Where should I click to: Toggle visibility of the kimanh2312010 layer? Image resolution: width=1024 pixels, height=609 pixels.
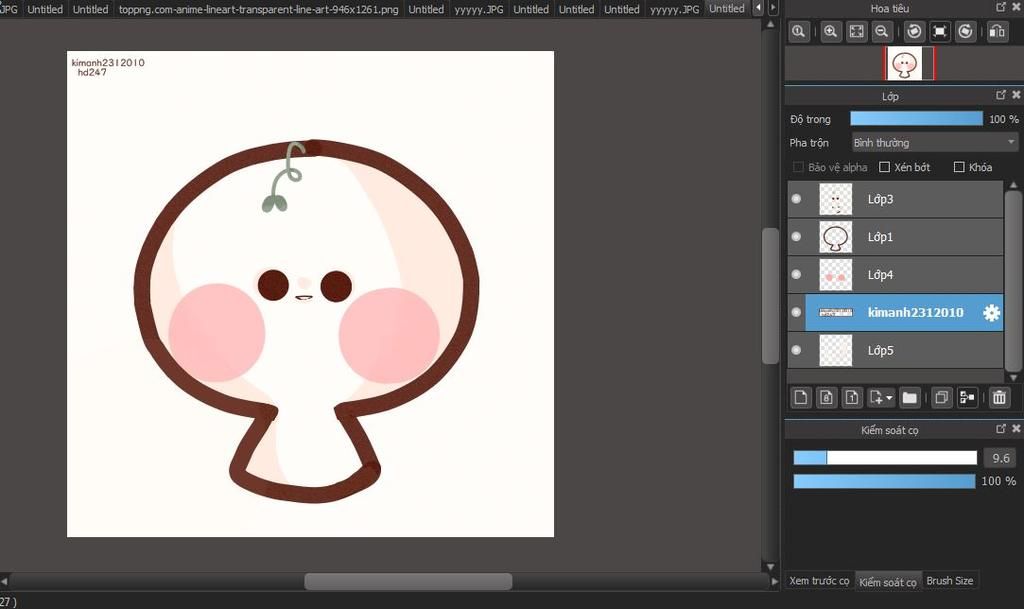tap(796, 312)
